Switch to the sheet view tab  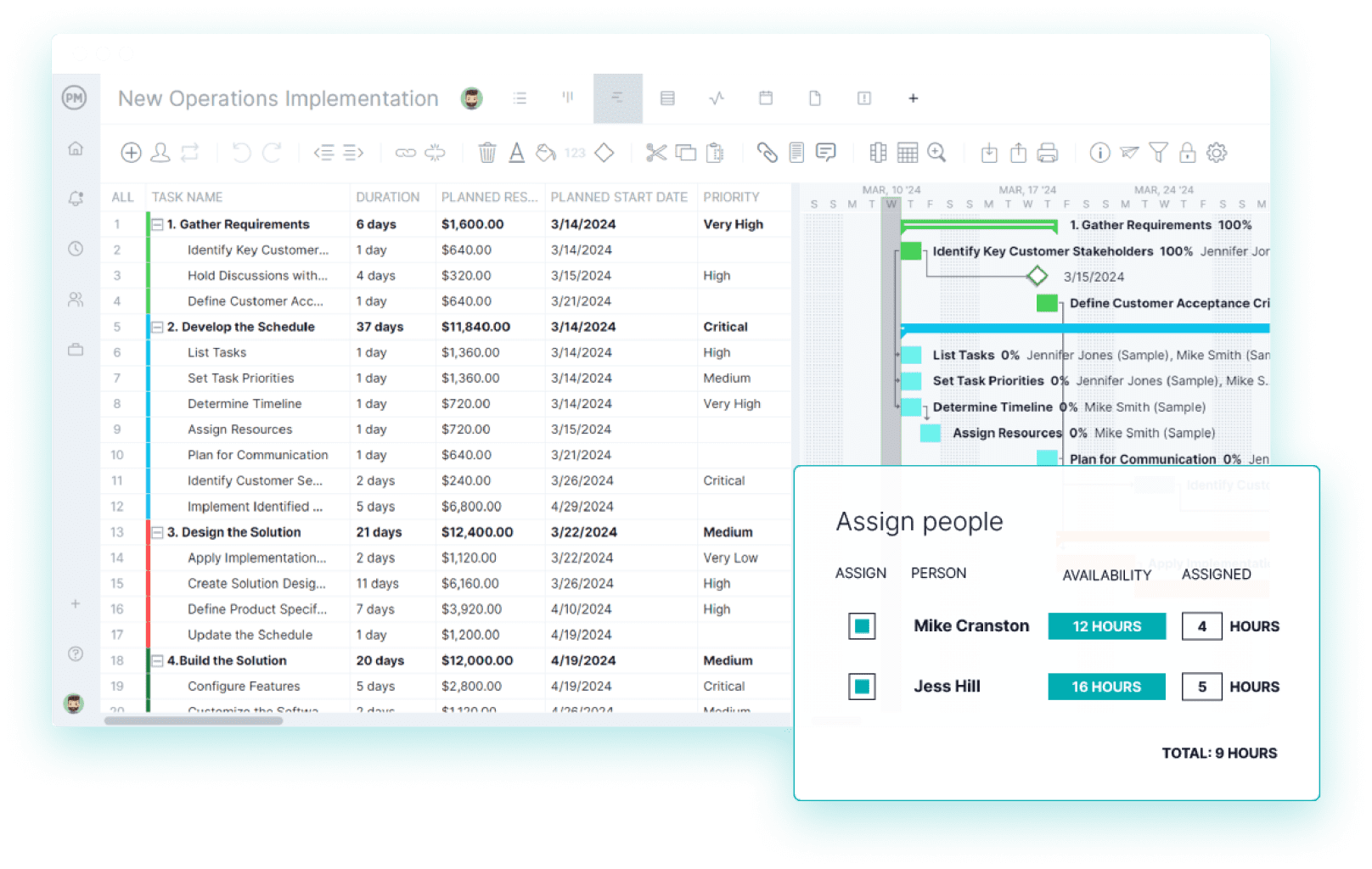(667, 98)
